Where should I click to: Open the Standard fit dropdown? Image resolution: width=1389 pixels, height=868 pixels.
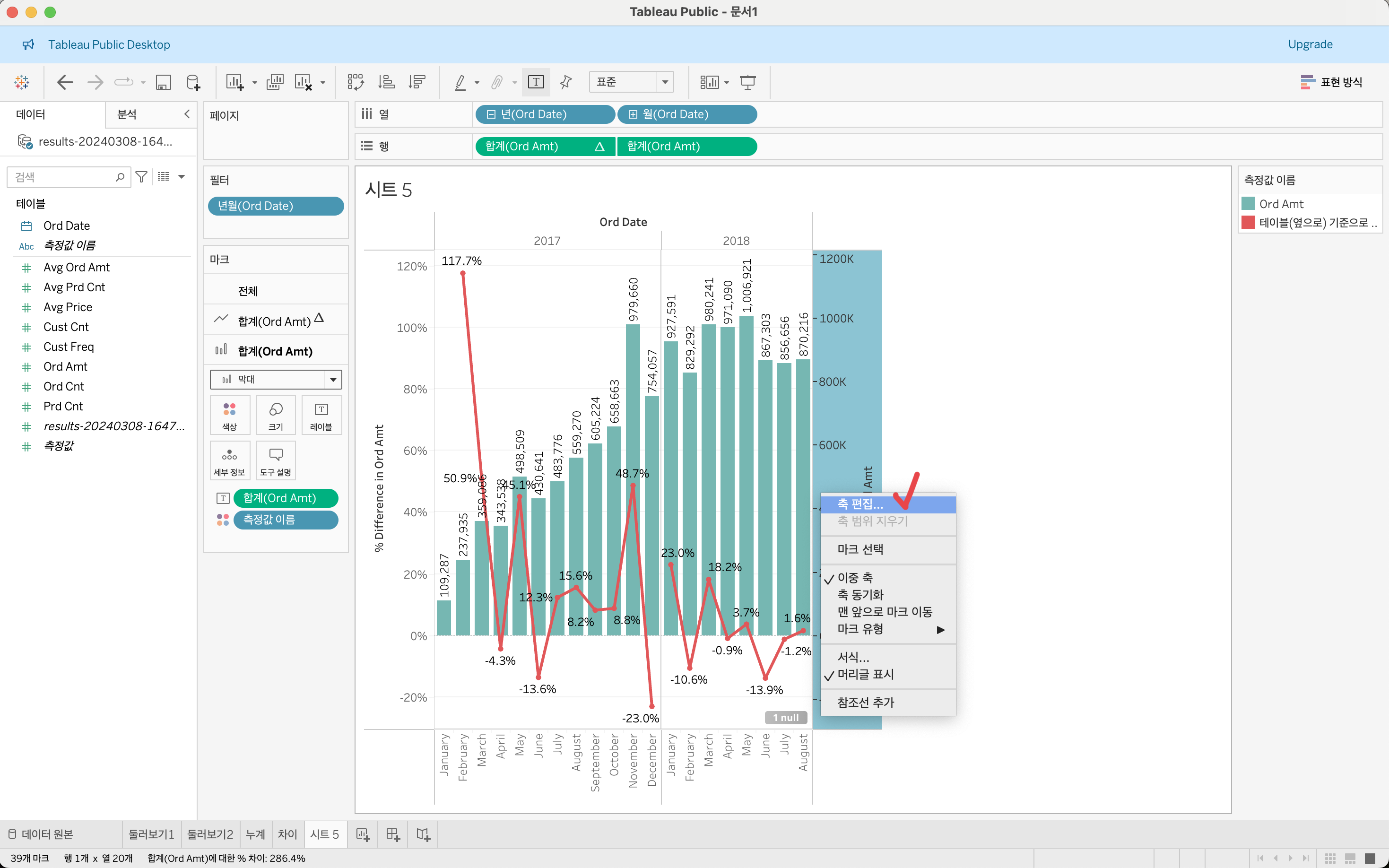click(631, 82)
